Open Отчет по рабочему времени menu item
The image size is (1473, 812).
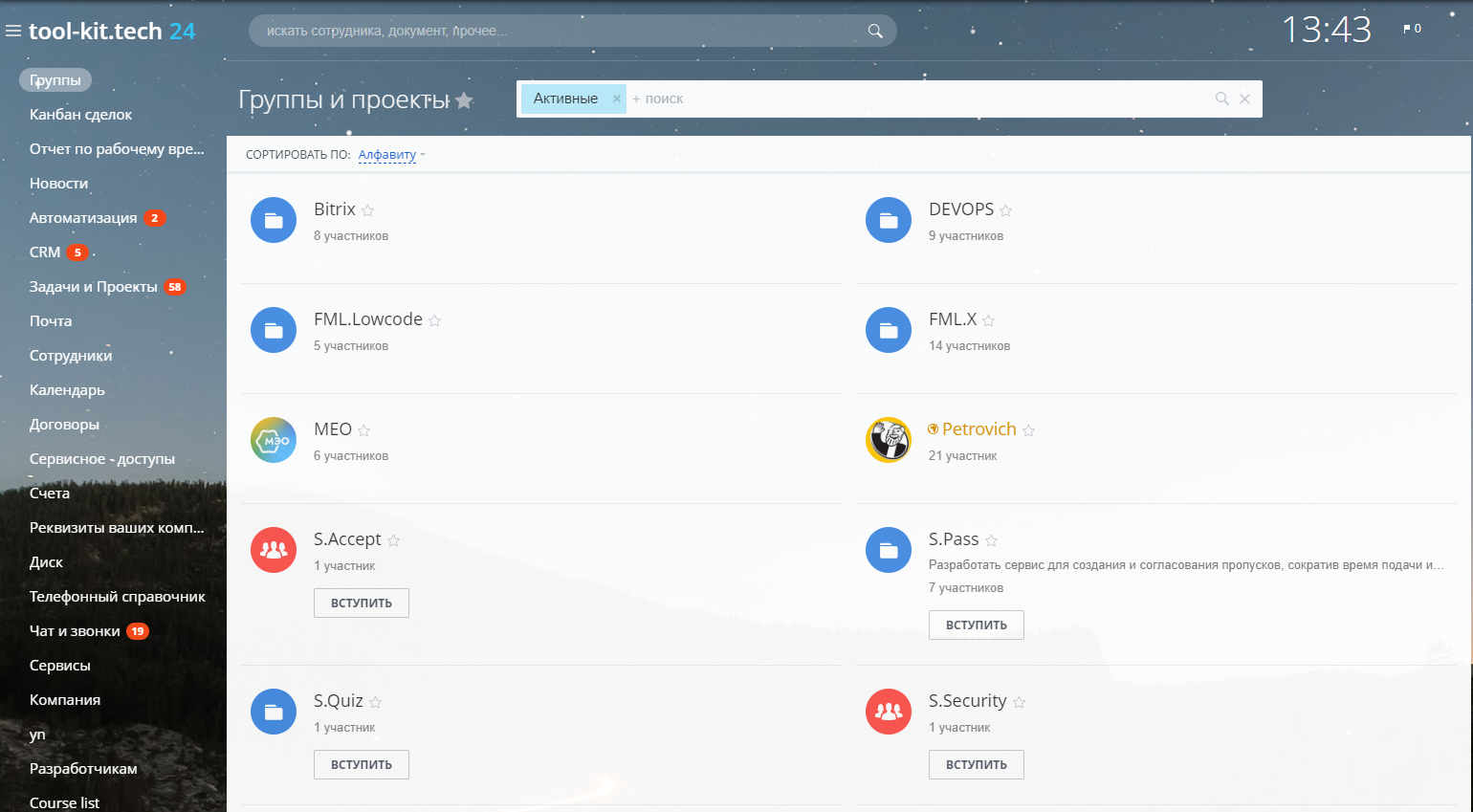point(117,149)
